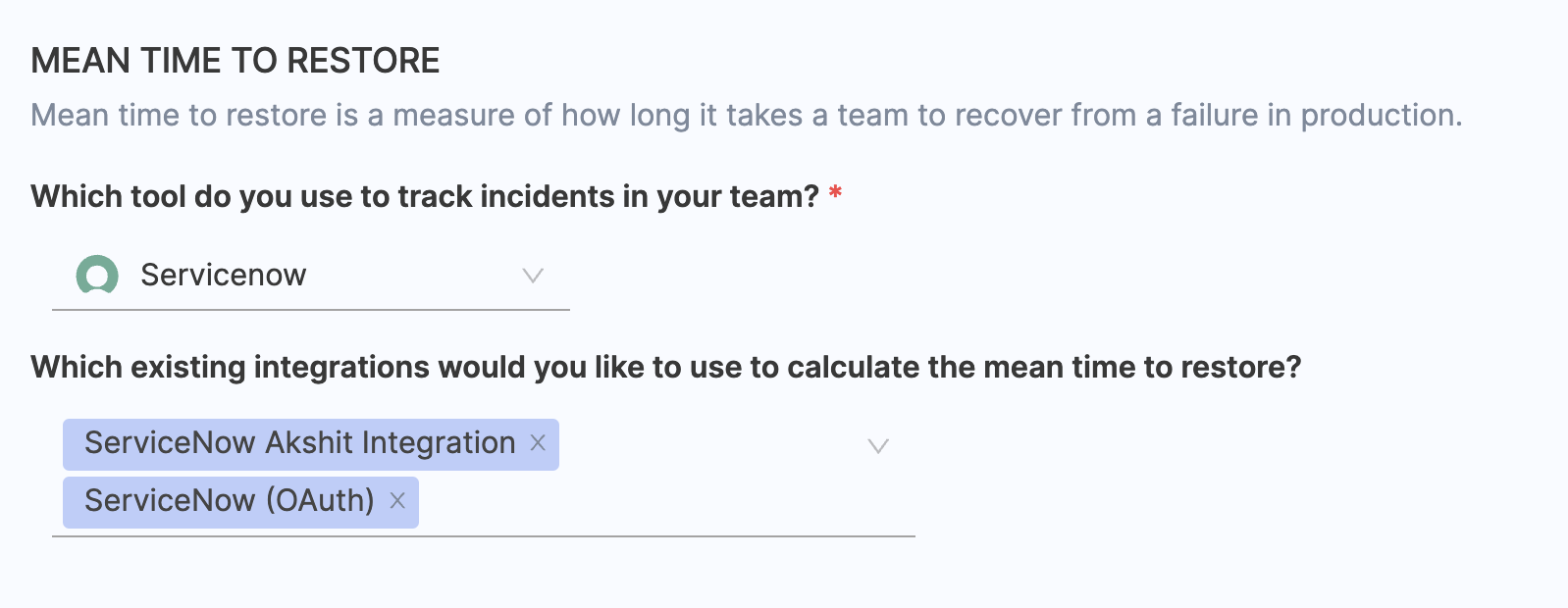1568x608 pixels.
Task: Click the selected Servicenow value text
Action: (223, 276)
